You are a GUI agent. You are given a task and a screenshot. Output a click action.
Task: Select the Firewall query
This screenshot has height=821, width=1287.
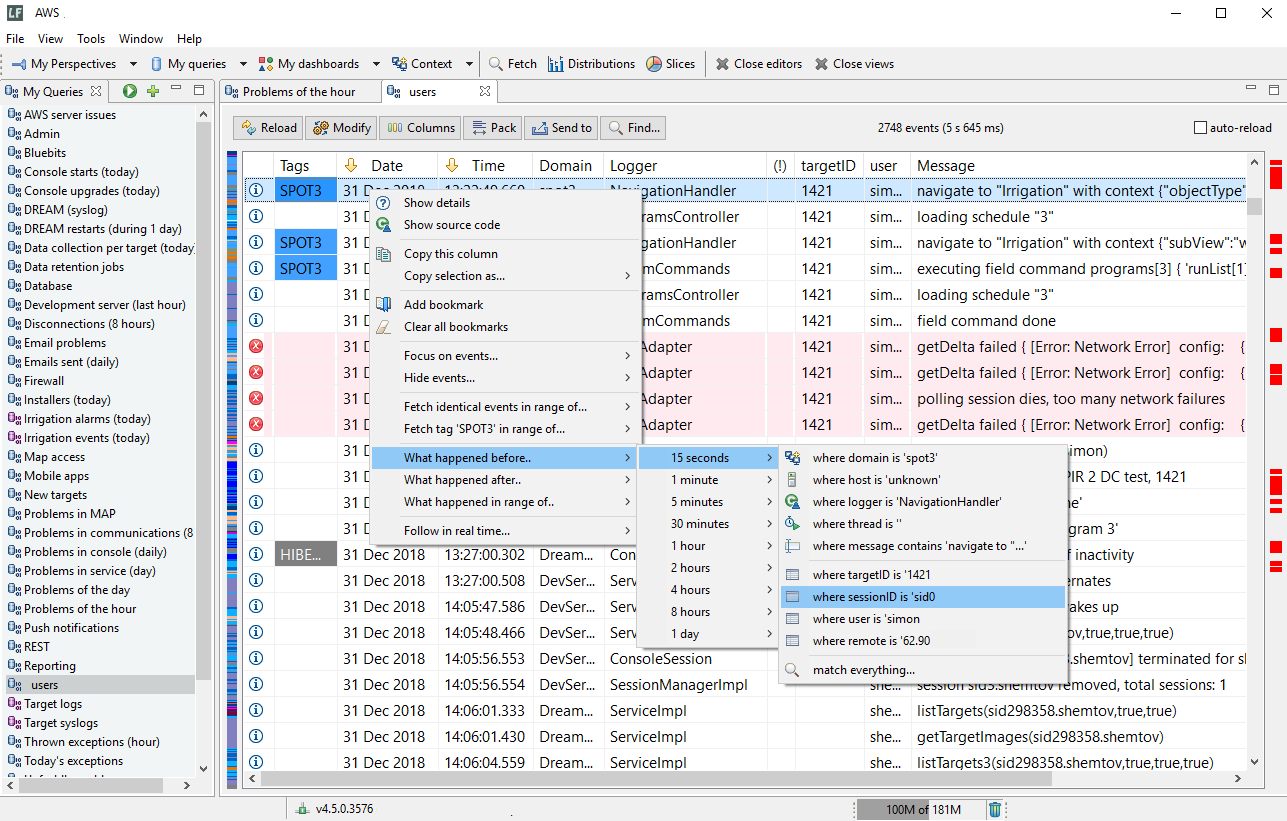point(44,381)
